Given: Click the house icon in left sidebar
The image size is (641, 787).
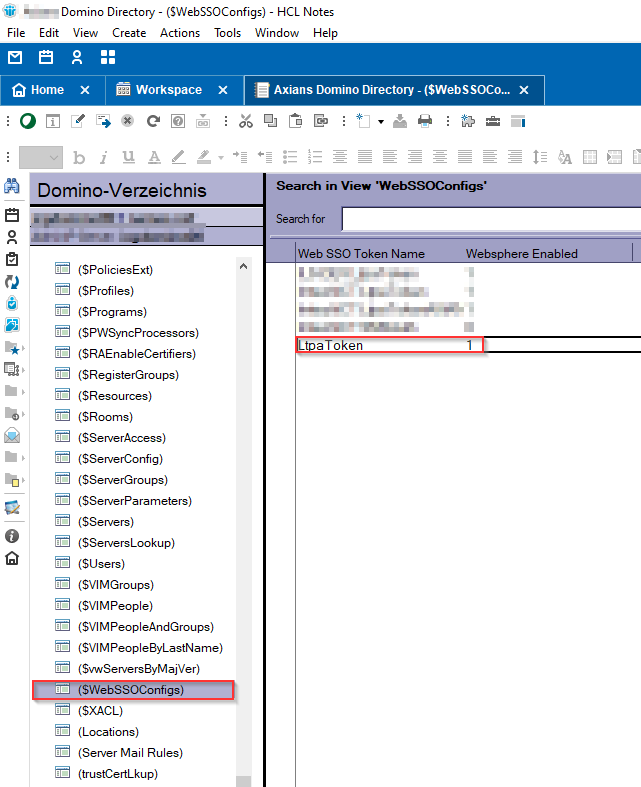Looking at the screenshot, I should (12, 558).
